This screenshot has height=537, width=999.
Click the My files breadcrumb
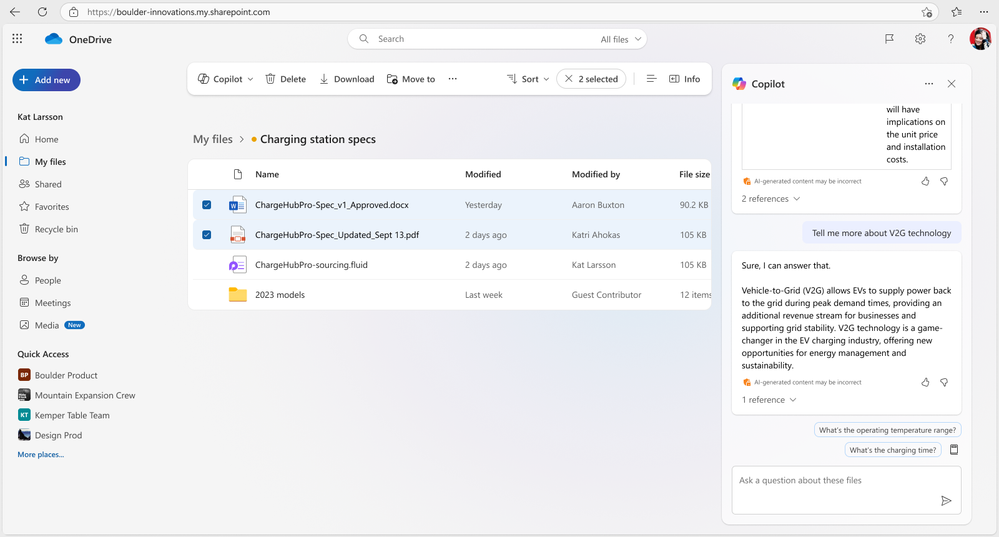click(x=213, y=139)
